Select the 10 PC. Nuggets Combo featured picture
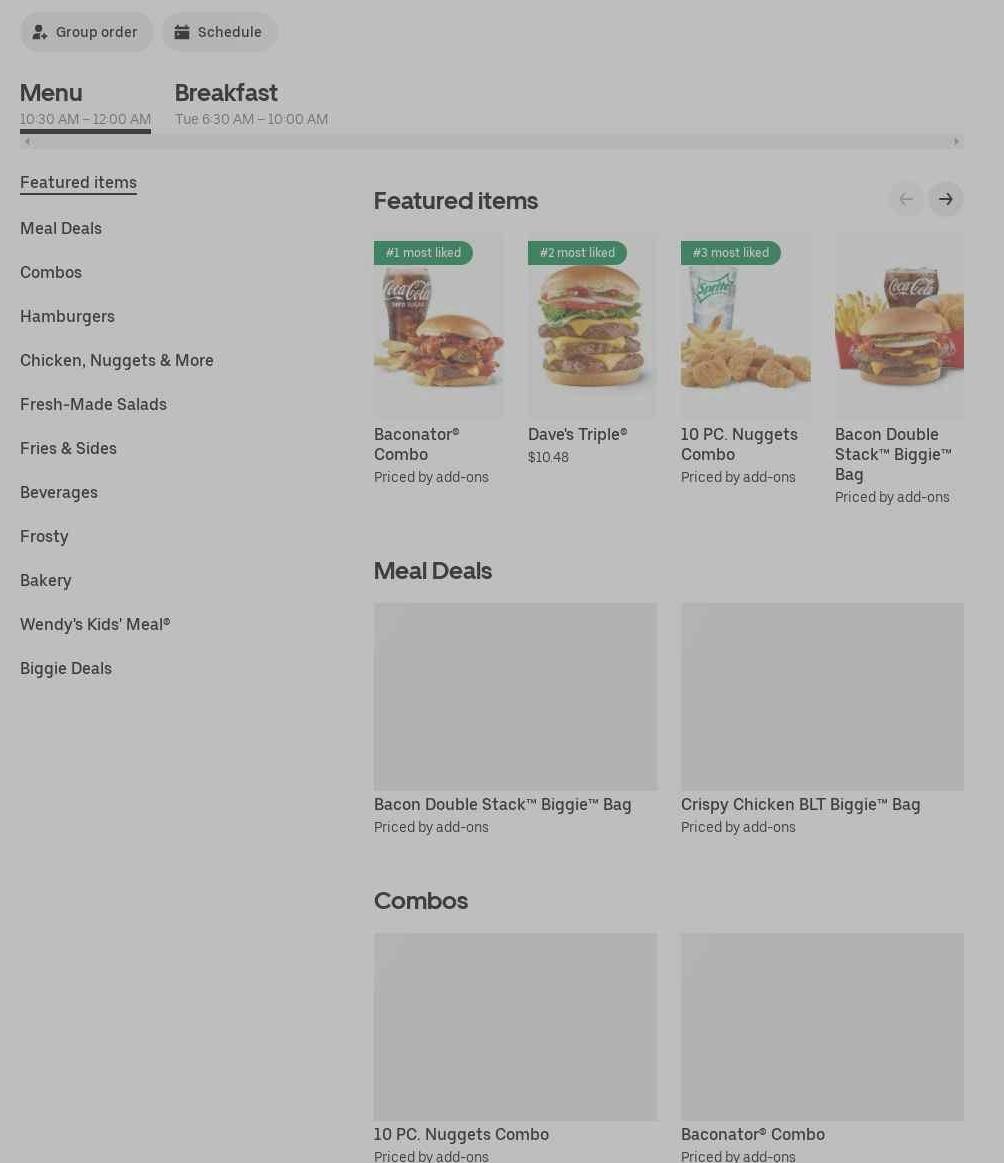This screenshot has width=1004, height=1163. [745, 325]
